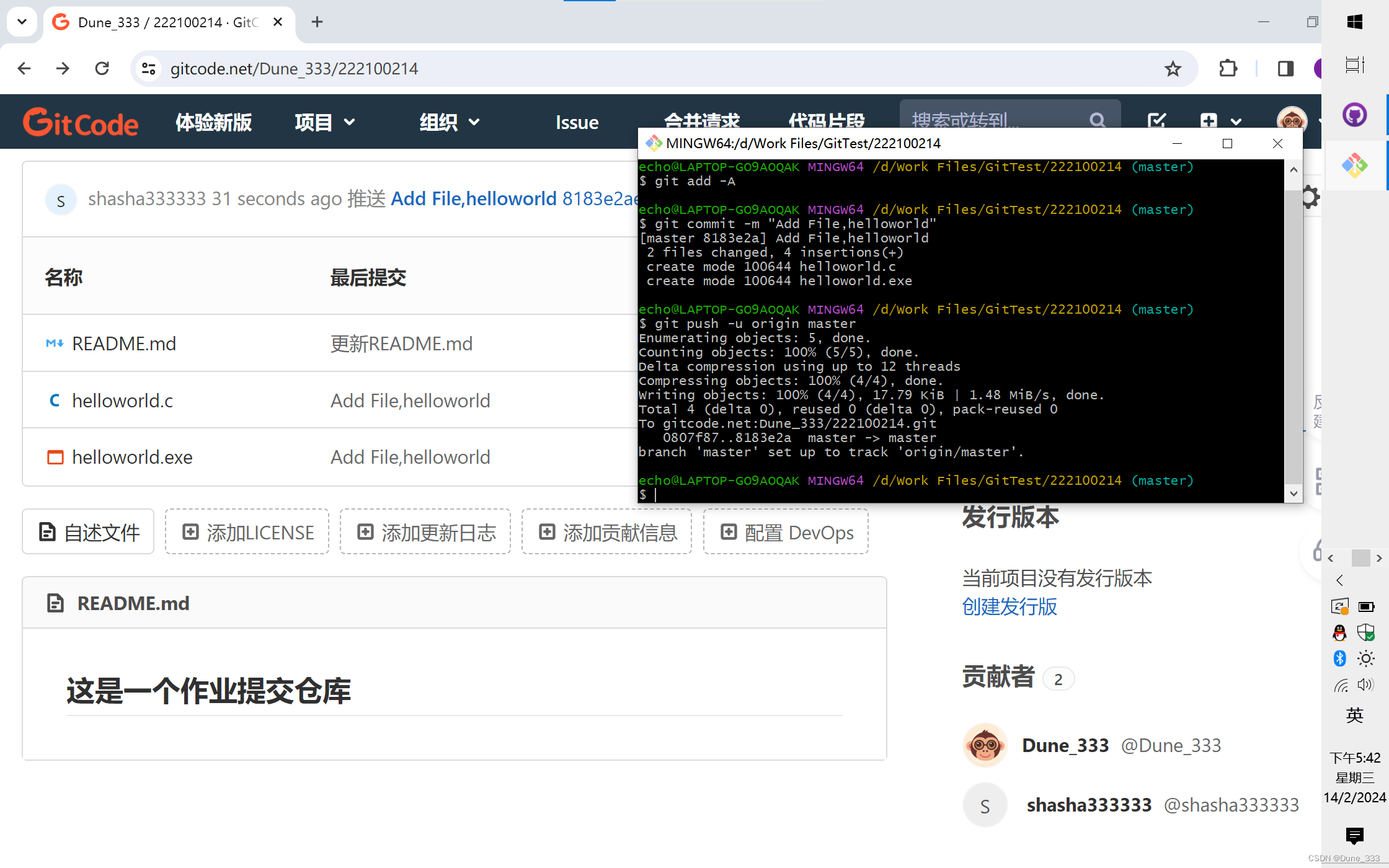The height and width of the screenshot is (868, 1389).
Task: Open the browser extensions puzzle icon
Action: pos(1228,68)
